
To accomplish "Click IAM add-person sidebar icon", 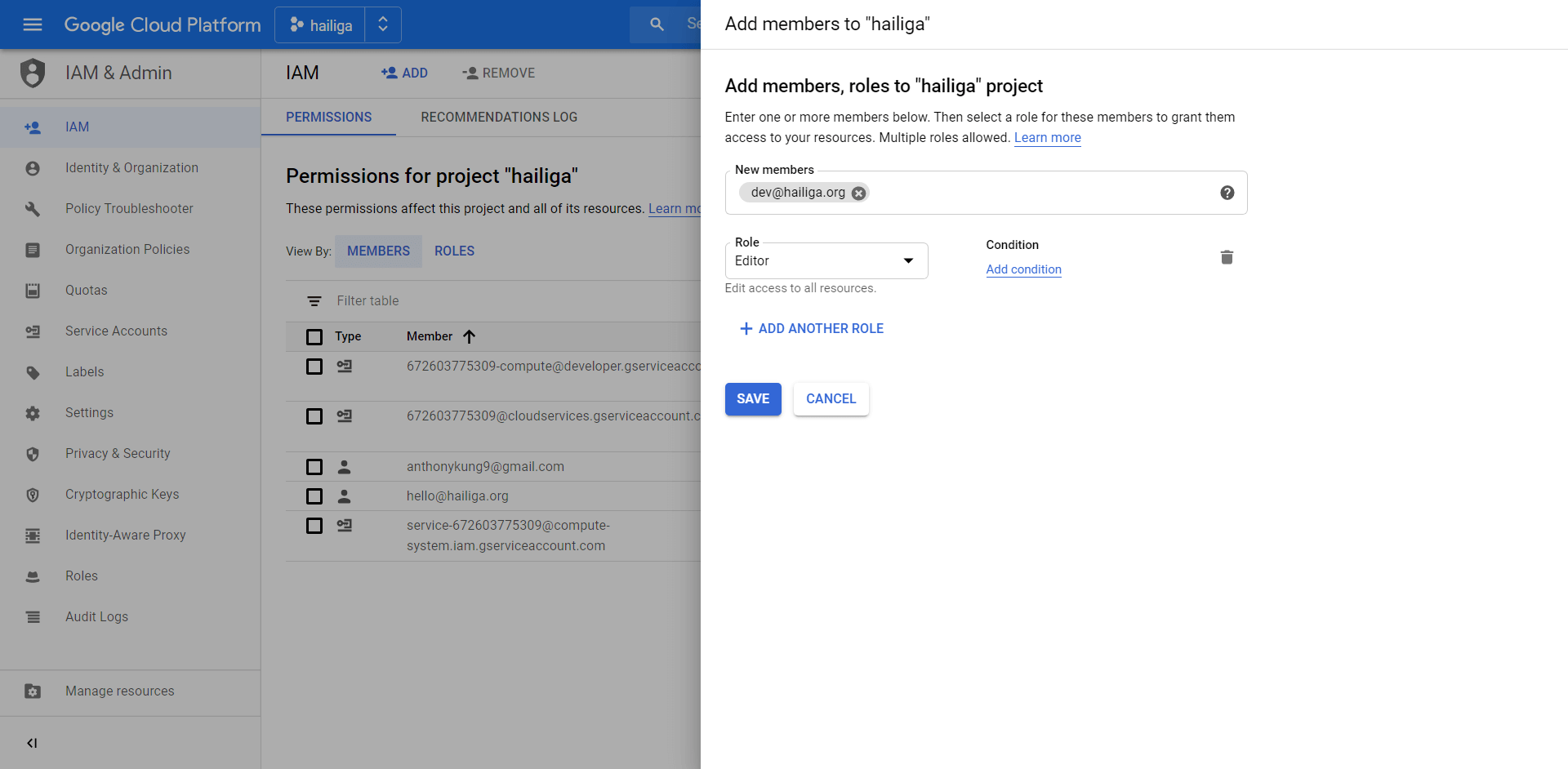I will pos(33,127).
